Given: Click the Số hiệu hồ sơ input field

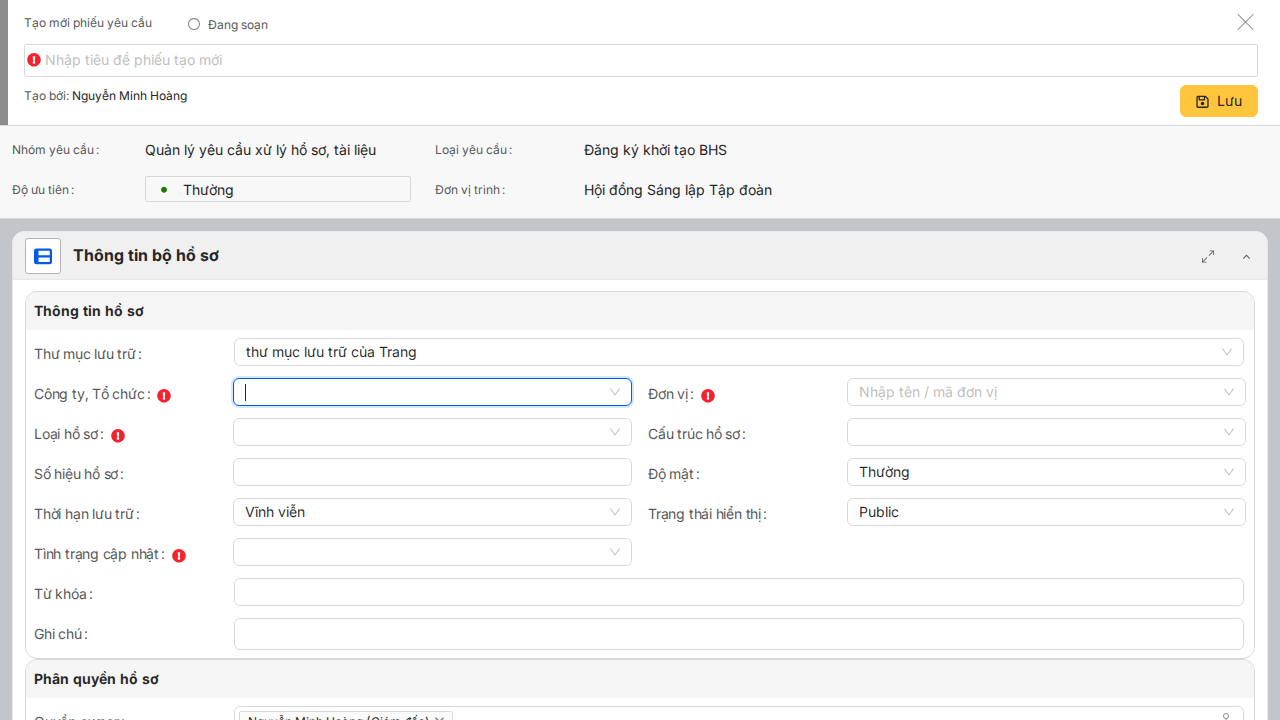Looking at the screenshot, I should (432, 472).
